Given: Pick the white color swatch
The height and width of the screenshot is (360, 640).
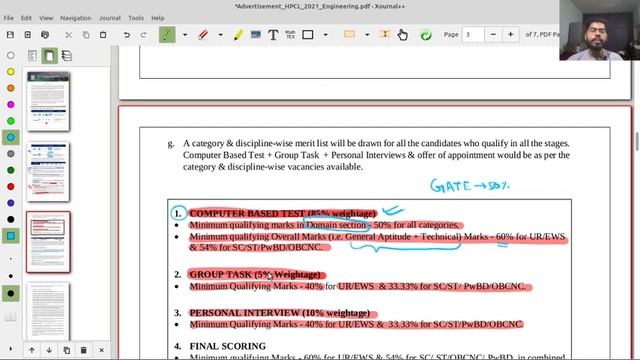Looking at the screenshot, I should tap(11, 55).
